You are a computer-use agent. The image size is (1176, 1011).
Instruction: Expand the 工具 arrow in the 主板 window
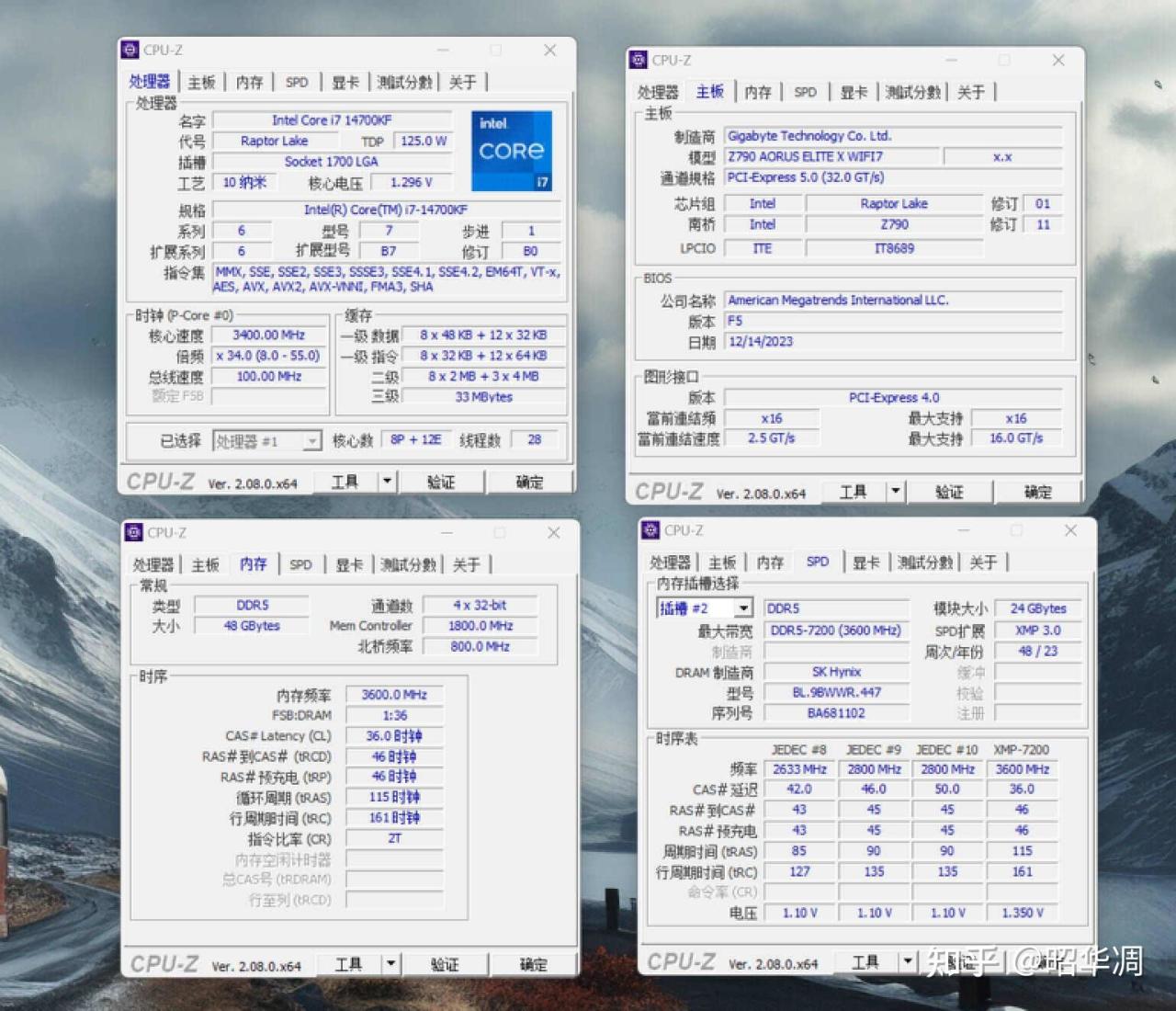click(896, 492)
